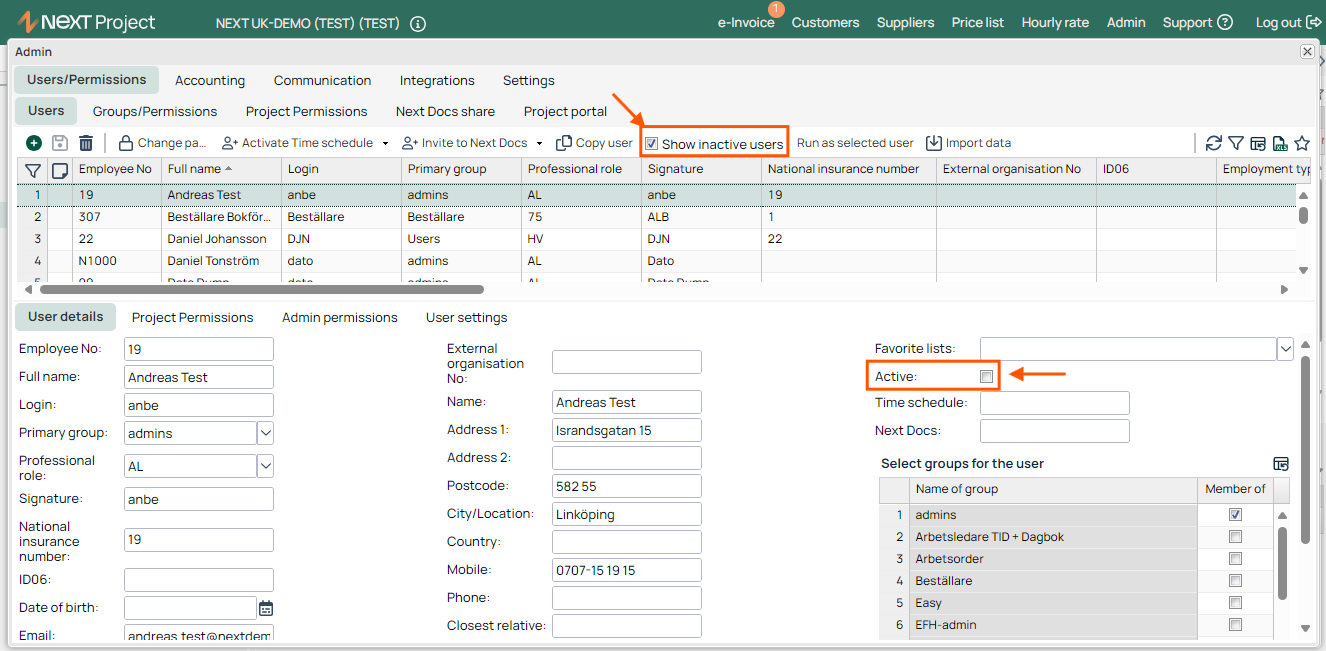
Task: Expand the Professional role dropdown
Action: coord(266,466)
